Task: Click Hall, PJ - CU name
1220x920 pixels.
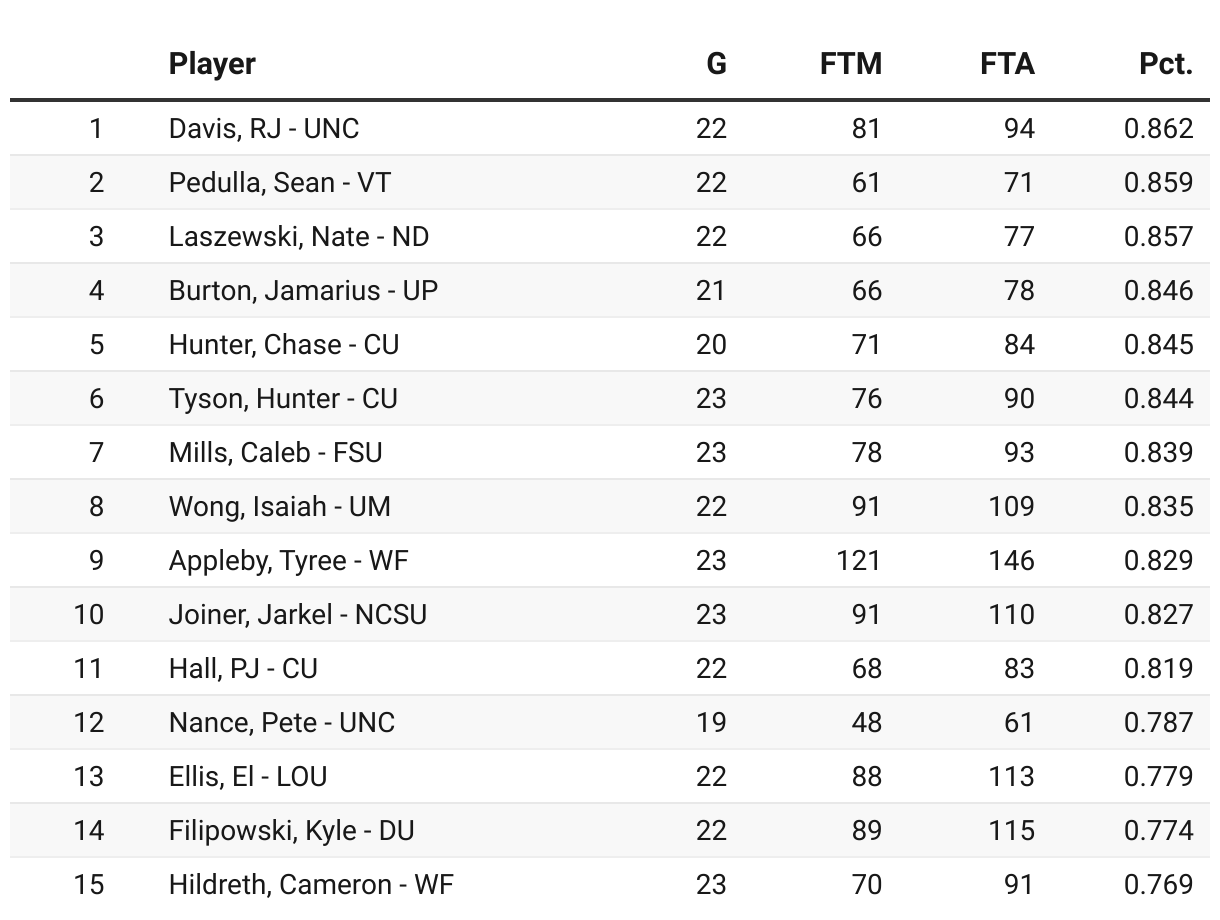Action: (243, 668)
